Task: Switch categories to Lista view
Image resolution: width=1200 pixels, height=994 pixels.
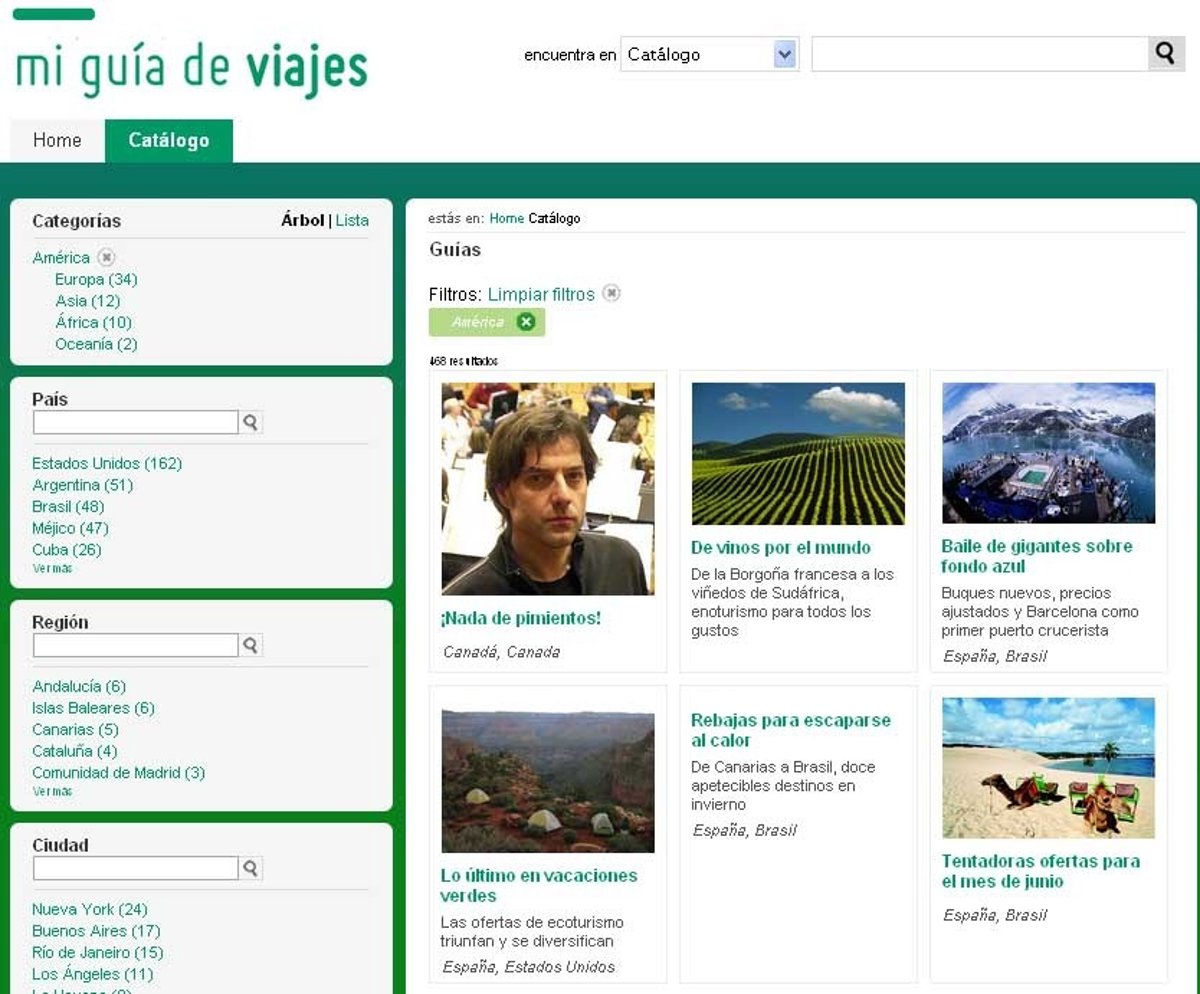Action: click(352, 221)
